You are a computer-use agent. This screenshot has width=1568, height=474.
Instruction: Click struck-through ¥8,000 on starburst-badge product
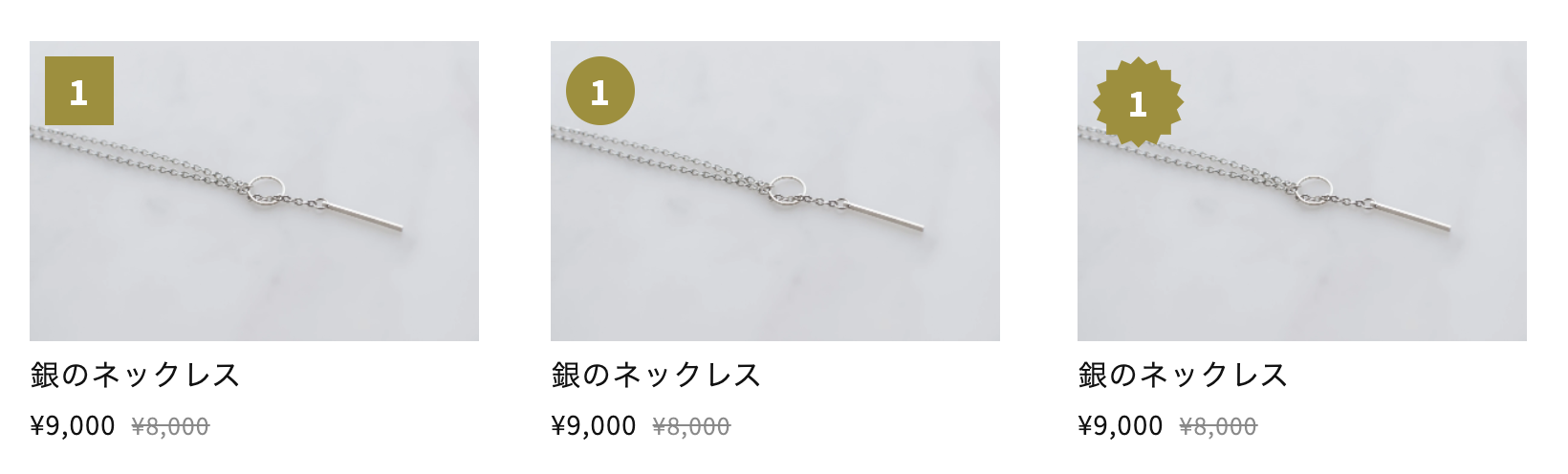click(1218, 426)
